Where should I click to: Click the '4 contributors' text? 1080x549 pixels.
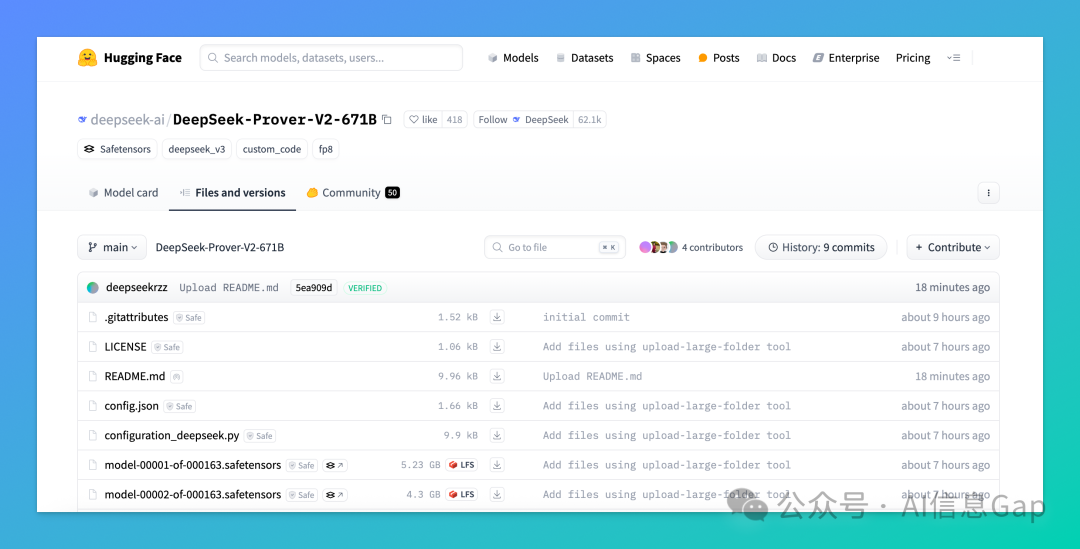coord(712,247)
